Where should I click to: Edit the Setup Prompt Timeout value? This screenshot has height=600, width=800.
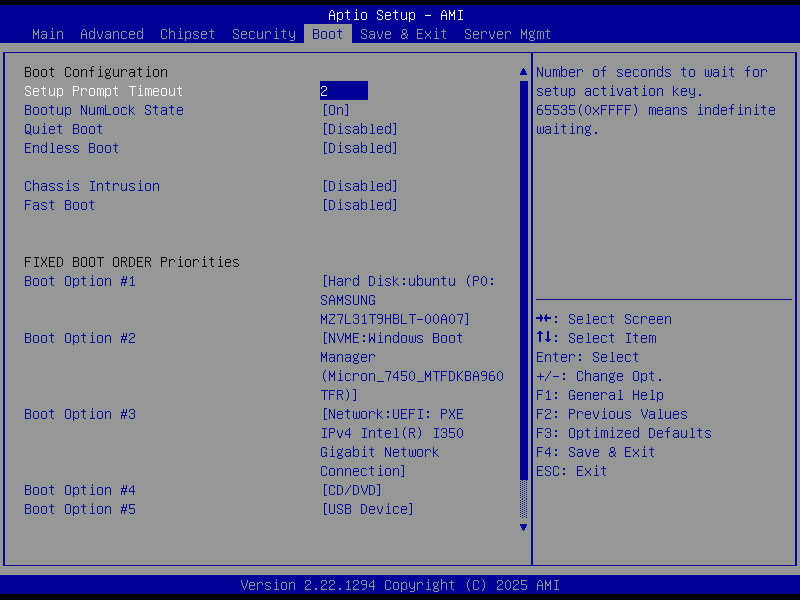[x=344, y=90]
